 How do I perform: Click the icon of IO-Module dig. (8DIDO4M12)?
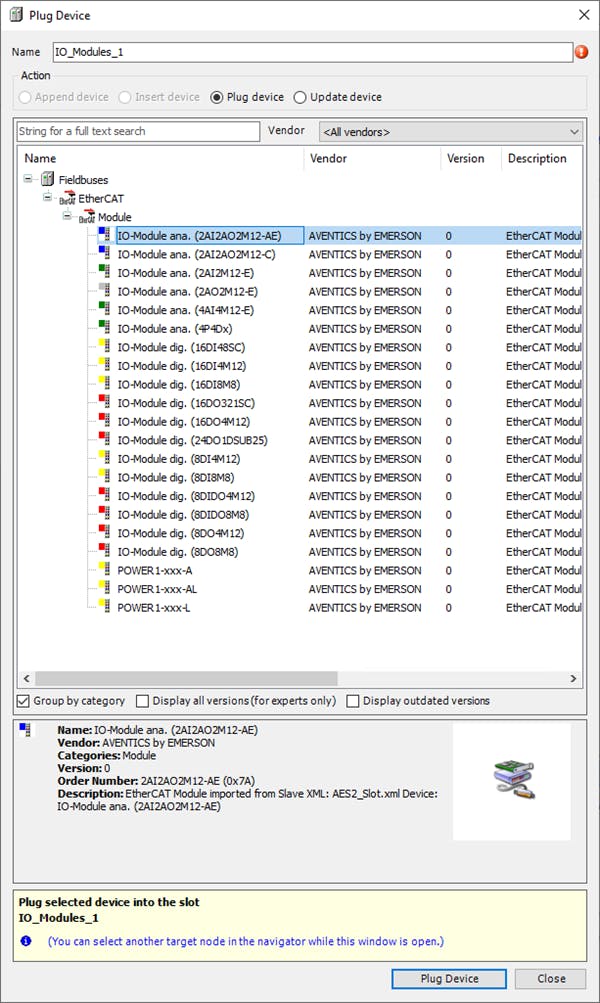(104, 494)
